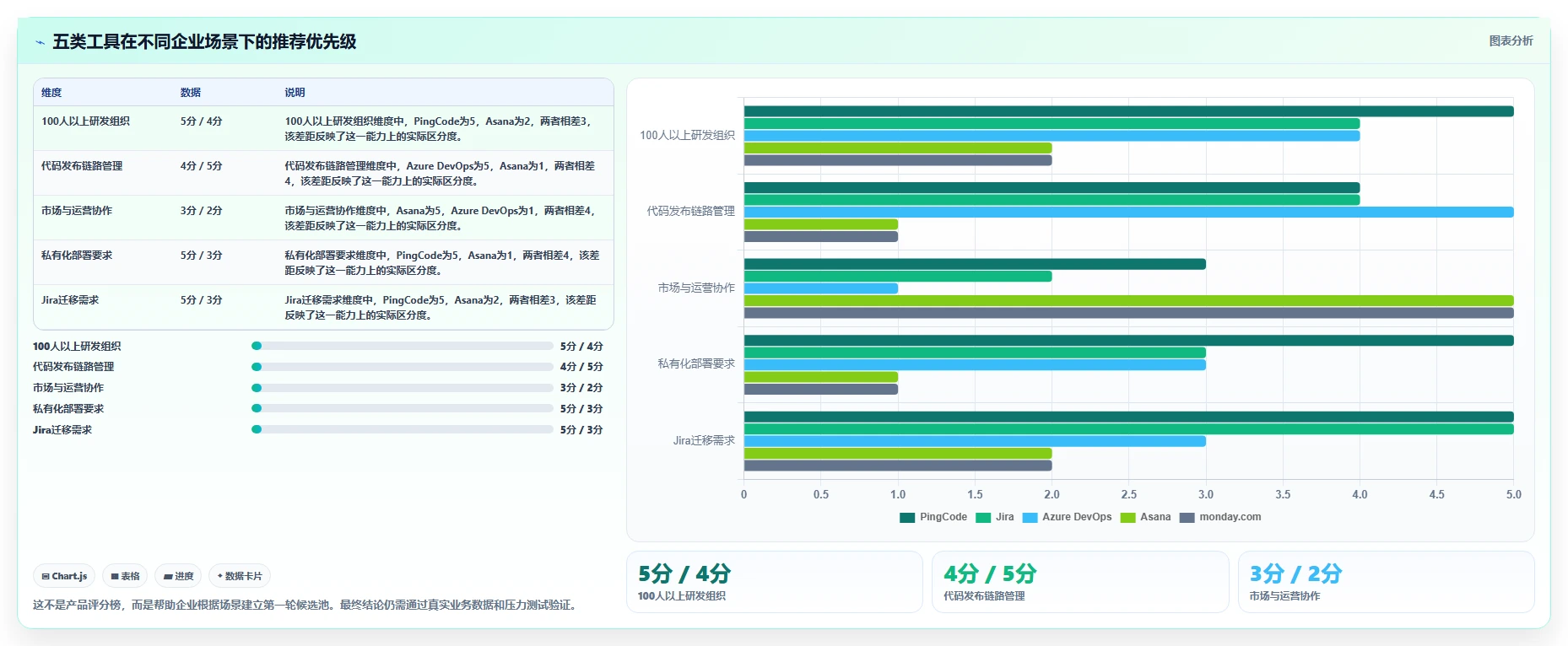Select the 100人以上研发组织 cell in the table
The width and height of the screenshot is (1568, 646).
(x=85, y=121)
